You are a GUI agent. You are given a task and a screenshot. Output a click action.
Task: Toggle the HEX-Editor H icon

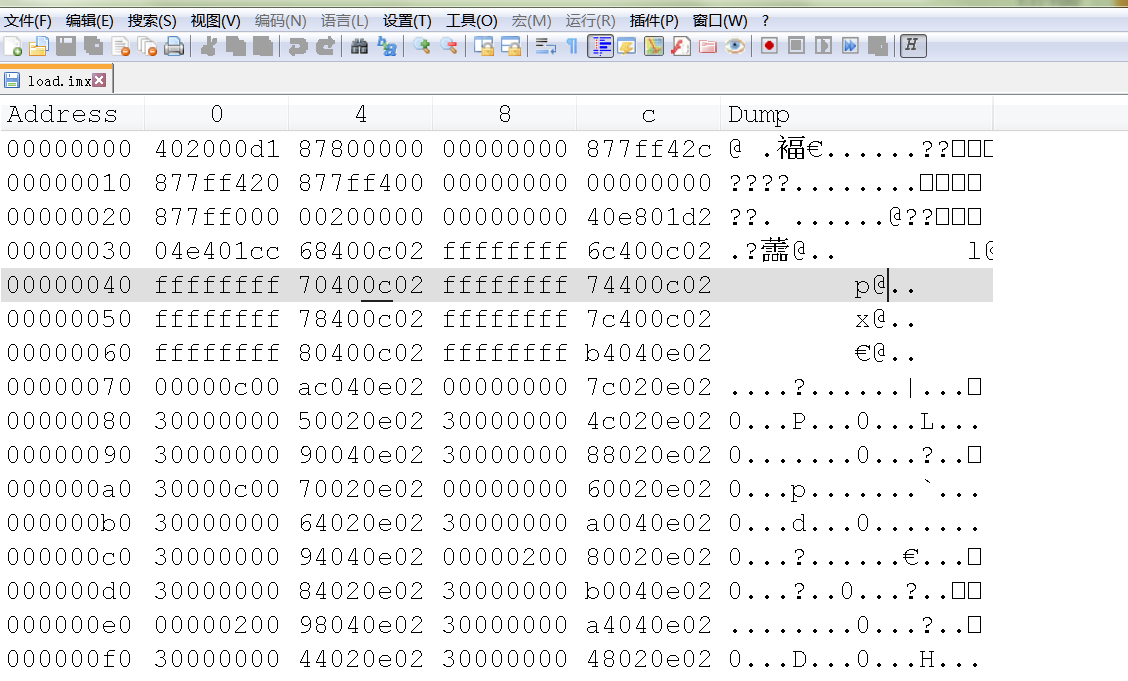tap(912, 45)
